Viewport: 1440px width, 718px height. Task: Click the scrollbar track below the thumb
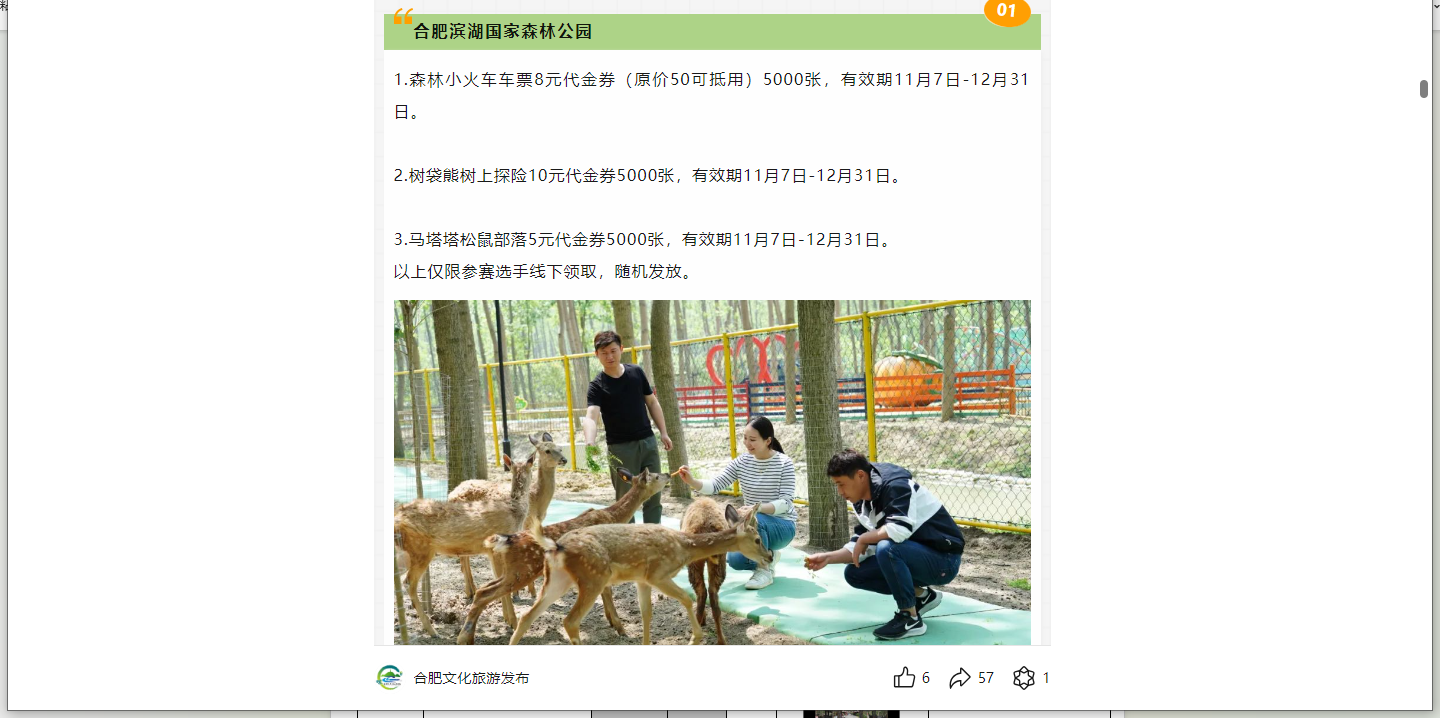point(1424,400)
